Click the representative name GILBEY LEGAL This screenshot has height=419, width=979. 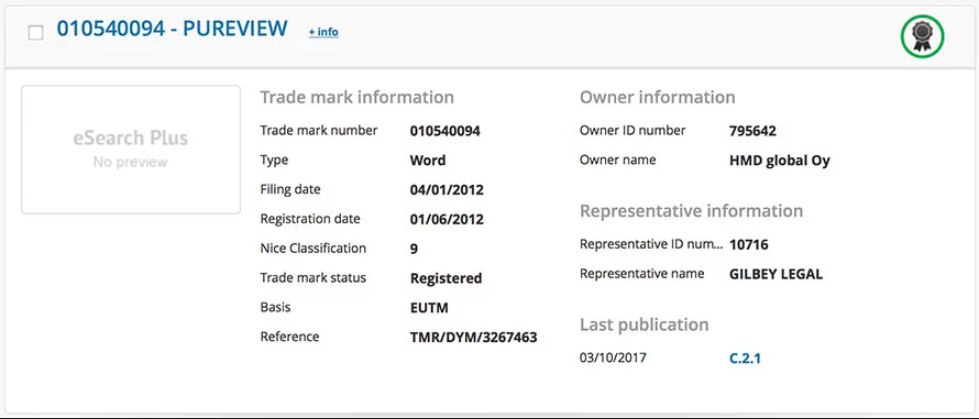[x=776, y=274]
